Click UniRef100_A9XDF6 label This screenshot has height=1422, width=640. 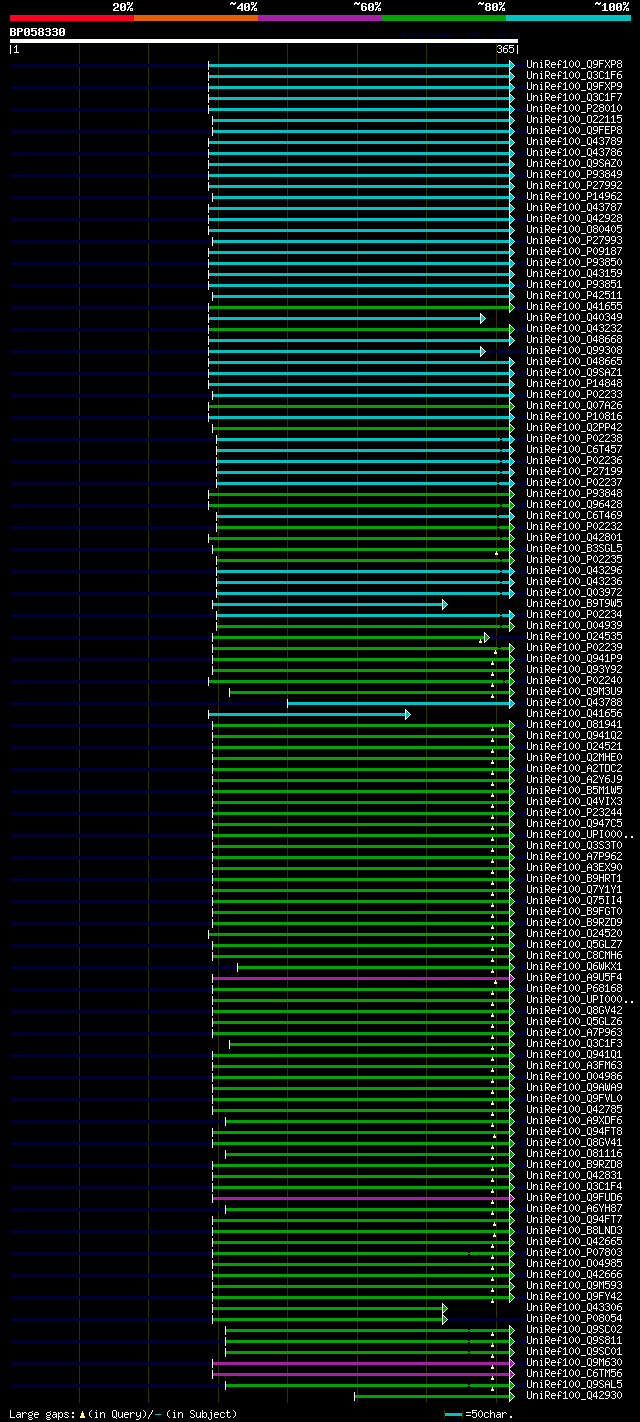[574, 1120]
